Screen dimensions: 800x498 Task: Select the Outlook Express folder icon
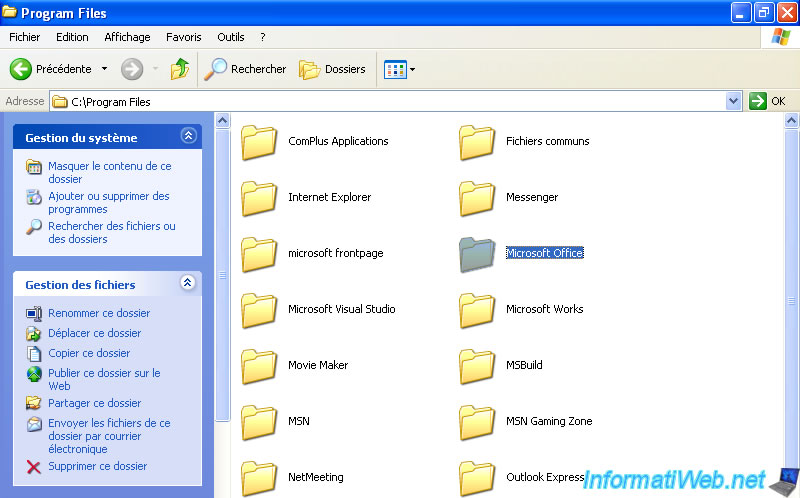477,478
